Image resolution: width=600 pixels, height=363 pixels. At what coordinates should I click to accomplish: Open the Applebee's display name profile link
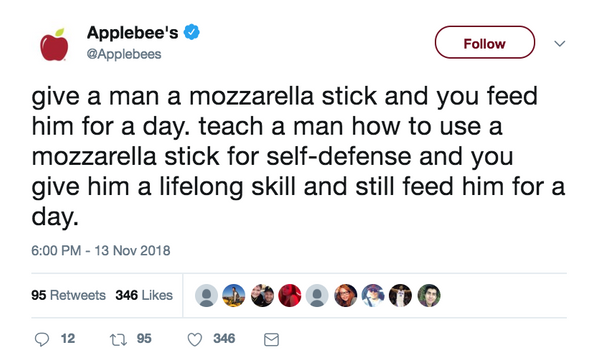(x=132, y=33)
